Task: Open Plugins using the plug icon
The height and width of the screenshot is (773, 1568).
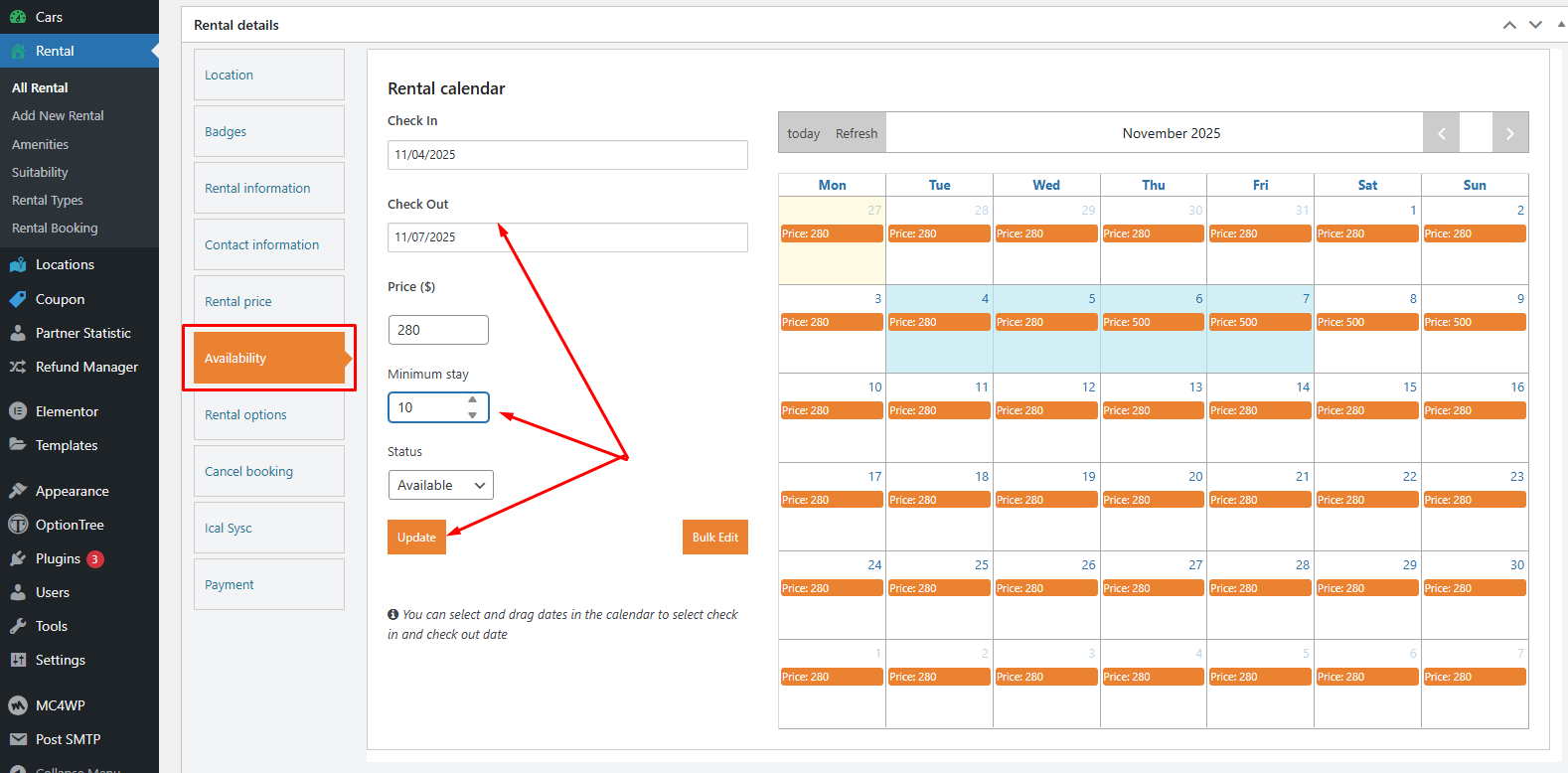Action: coord(18,558)
